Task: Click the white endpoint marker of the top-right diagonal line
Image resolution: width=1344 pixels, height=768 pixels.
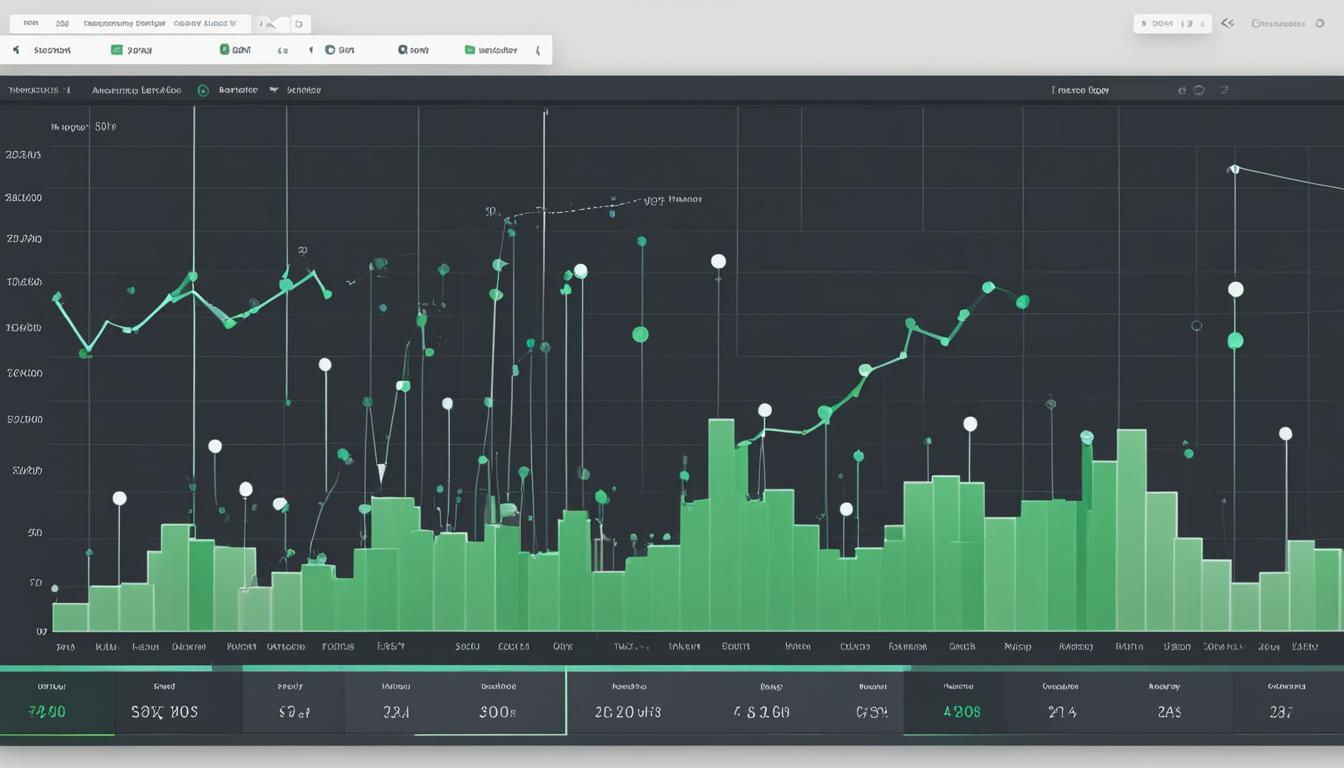Action: (x=1234, y=169)
